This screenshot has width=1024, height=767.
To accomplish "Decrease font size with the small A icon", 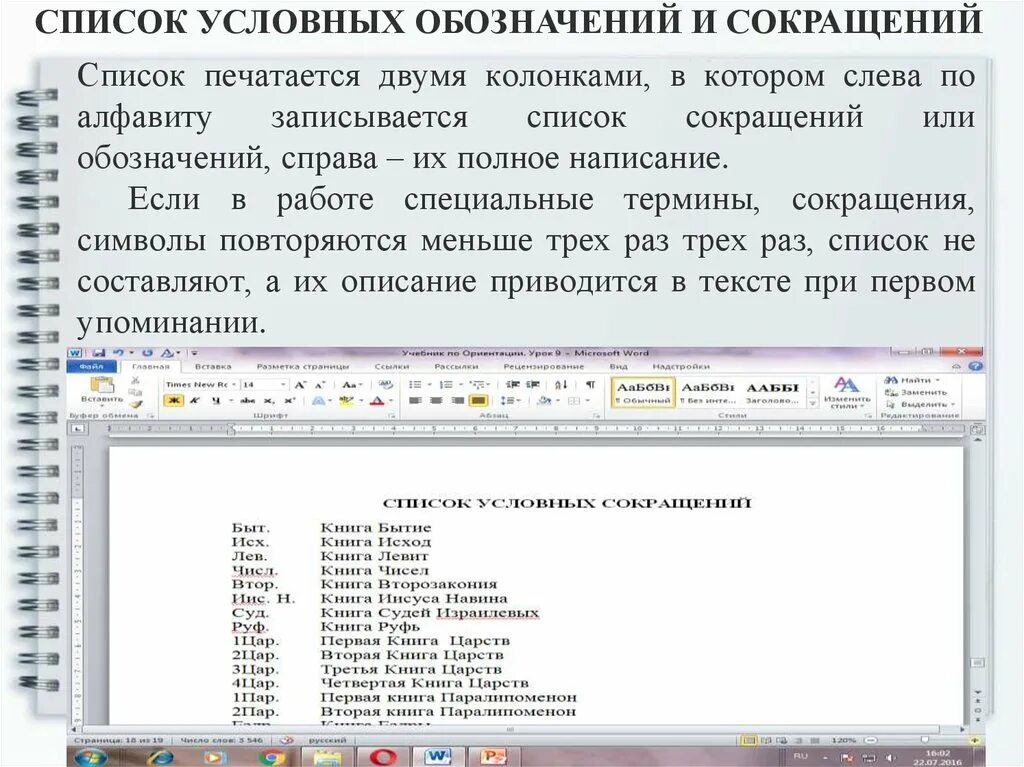I will click(x=320, y=385).
